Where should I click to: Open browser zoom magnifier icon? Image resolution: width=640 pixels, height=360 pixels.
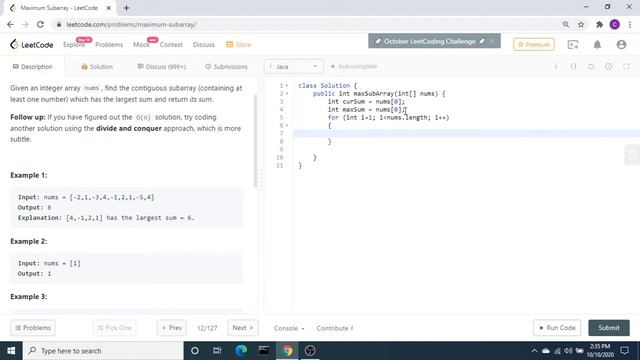point(566,24)
